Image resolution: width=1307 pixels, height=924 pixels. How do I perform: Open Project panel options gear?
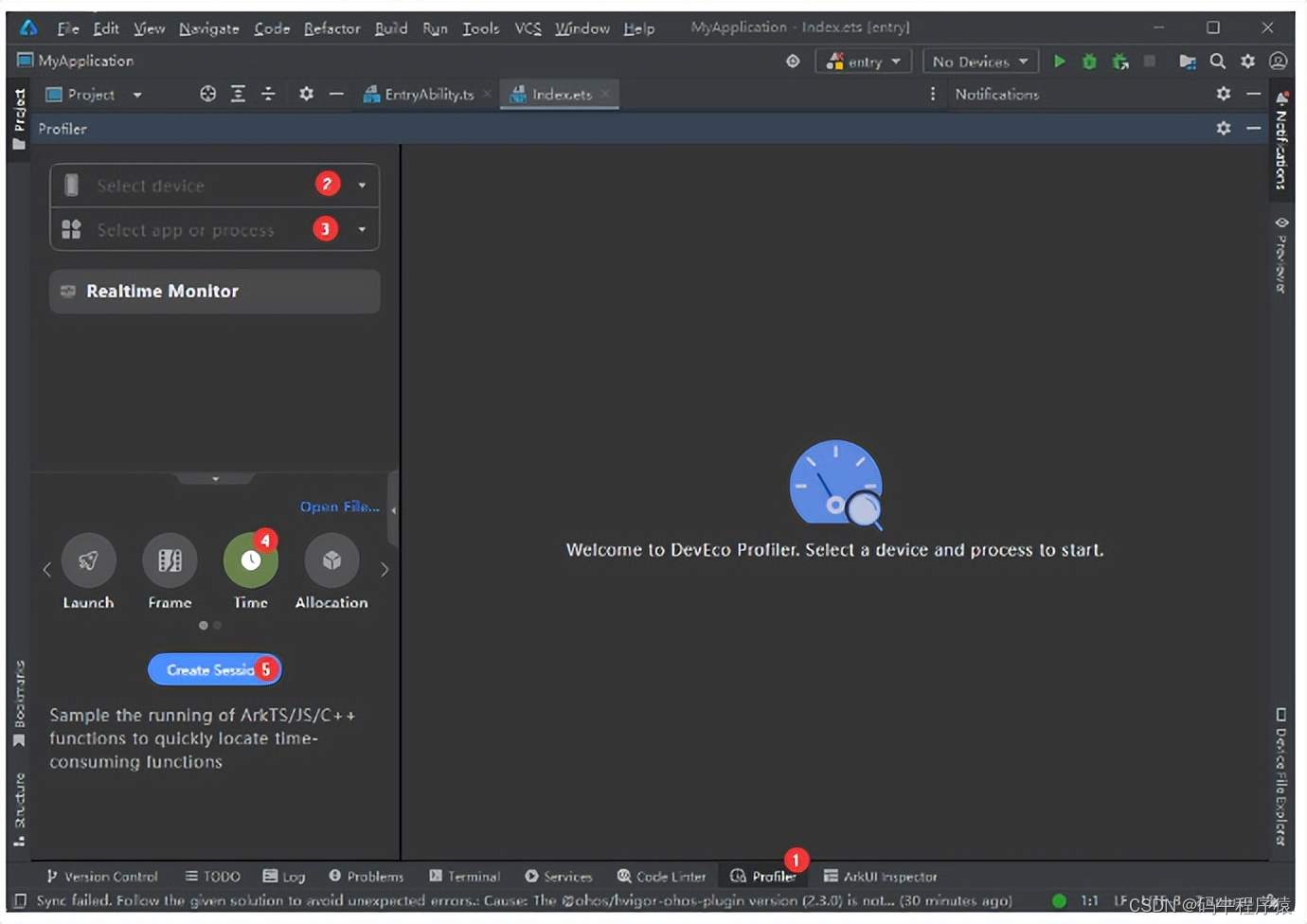pos(306,94)
